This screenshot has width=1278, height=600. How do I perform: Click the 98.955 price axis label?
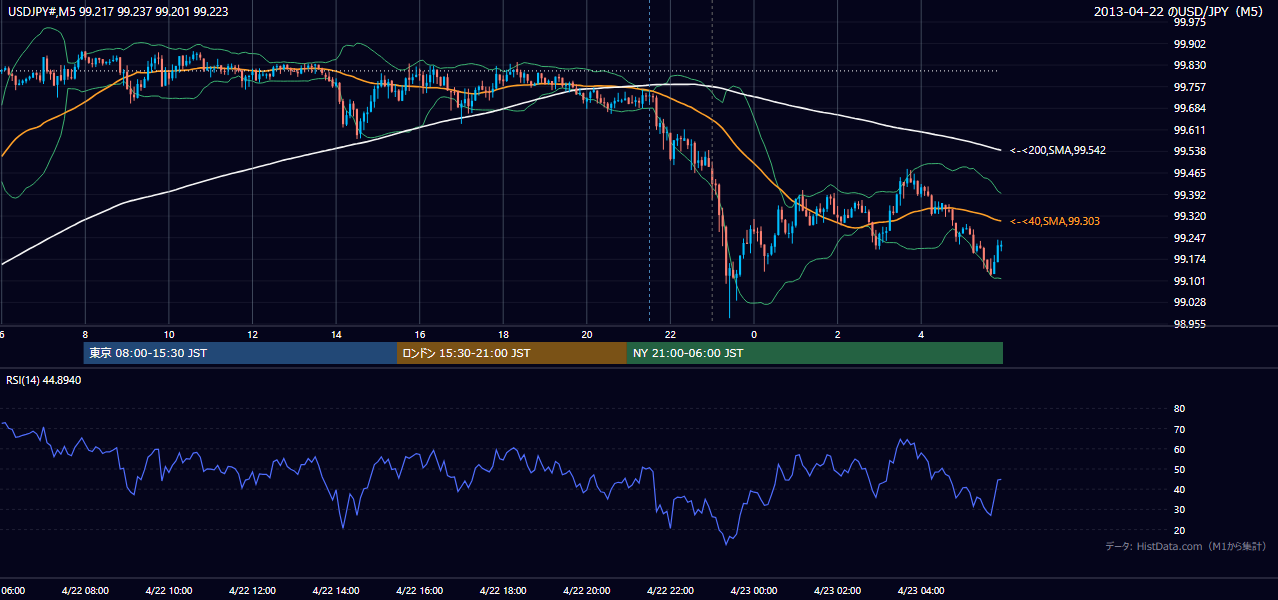tap(1189, 324)
